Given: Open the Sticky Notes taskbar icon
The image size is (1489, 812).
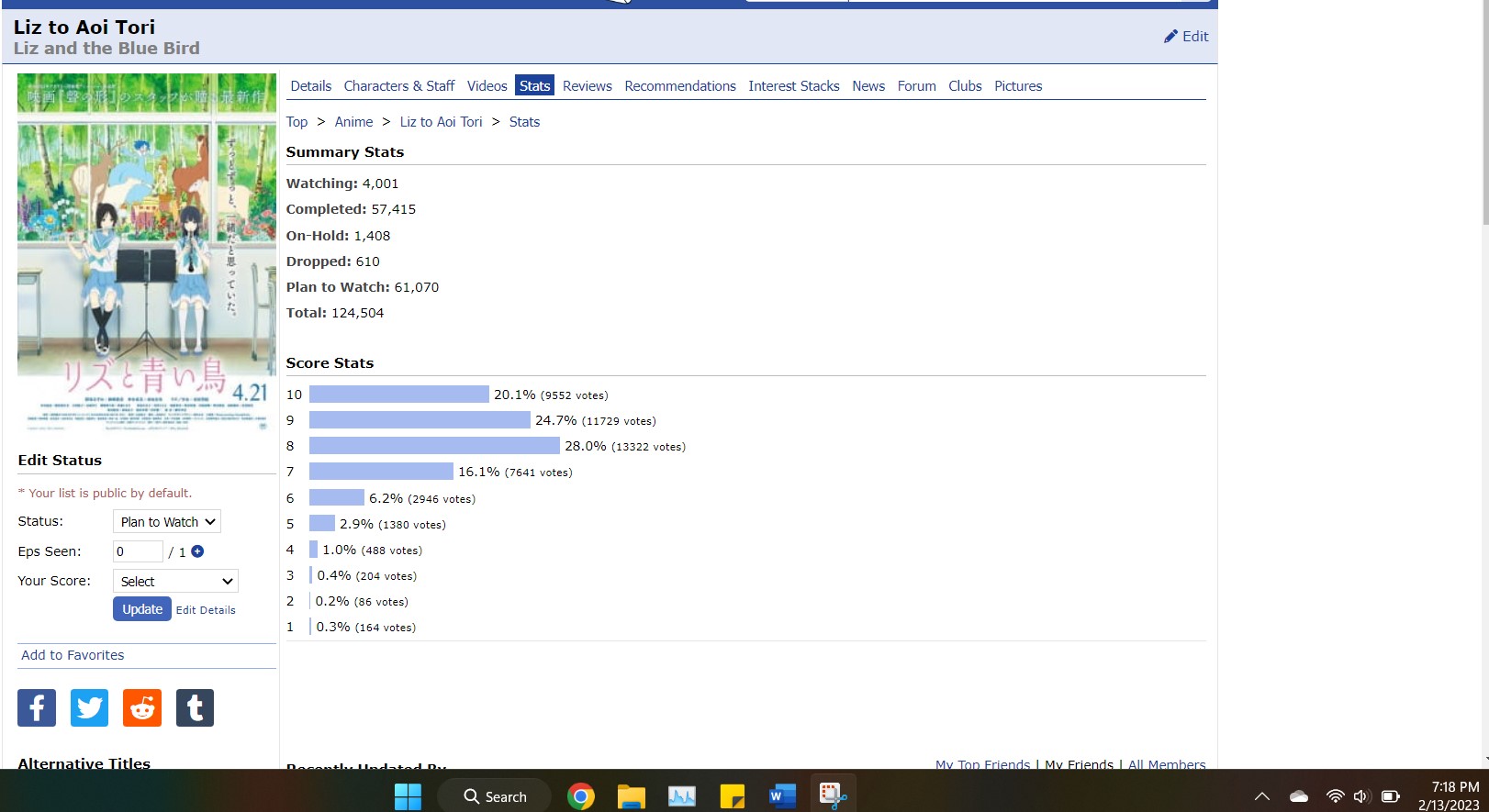Looking at the screenshot, I should point(732,795).
